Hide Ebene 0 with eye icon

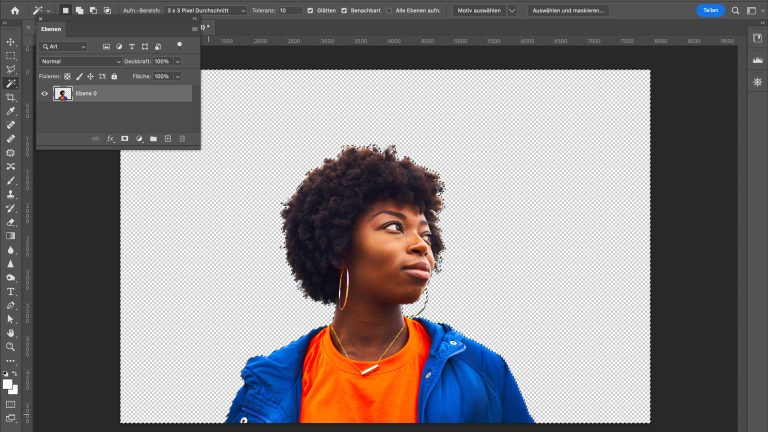(44, 93)
